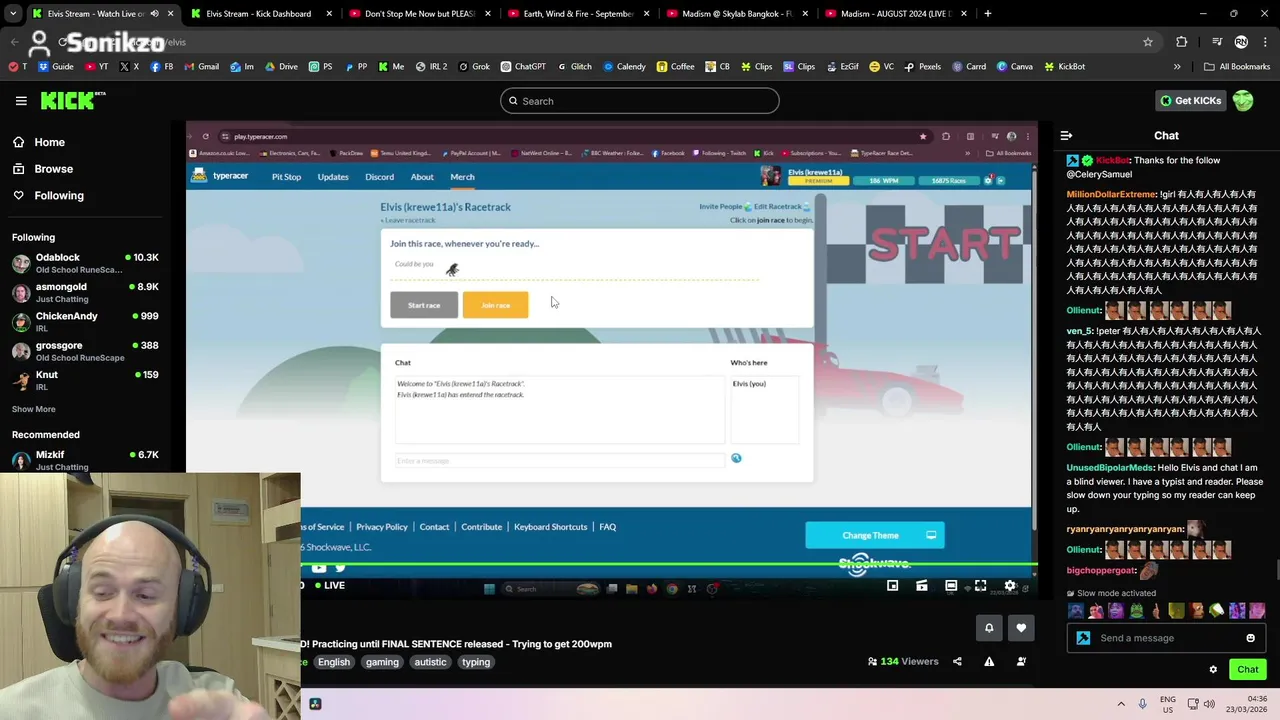Open Canva bookmark
Image resolution: width=1280 pixels, height=720 pixels.
coord(1014,67)
